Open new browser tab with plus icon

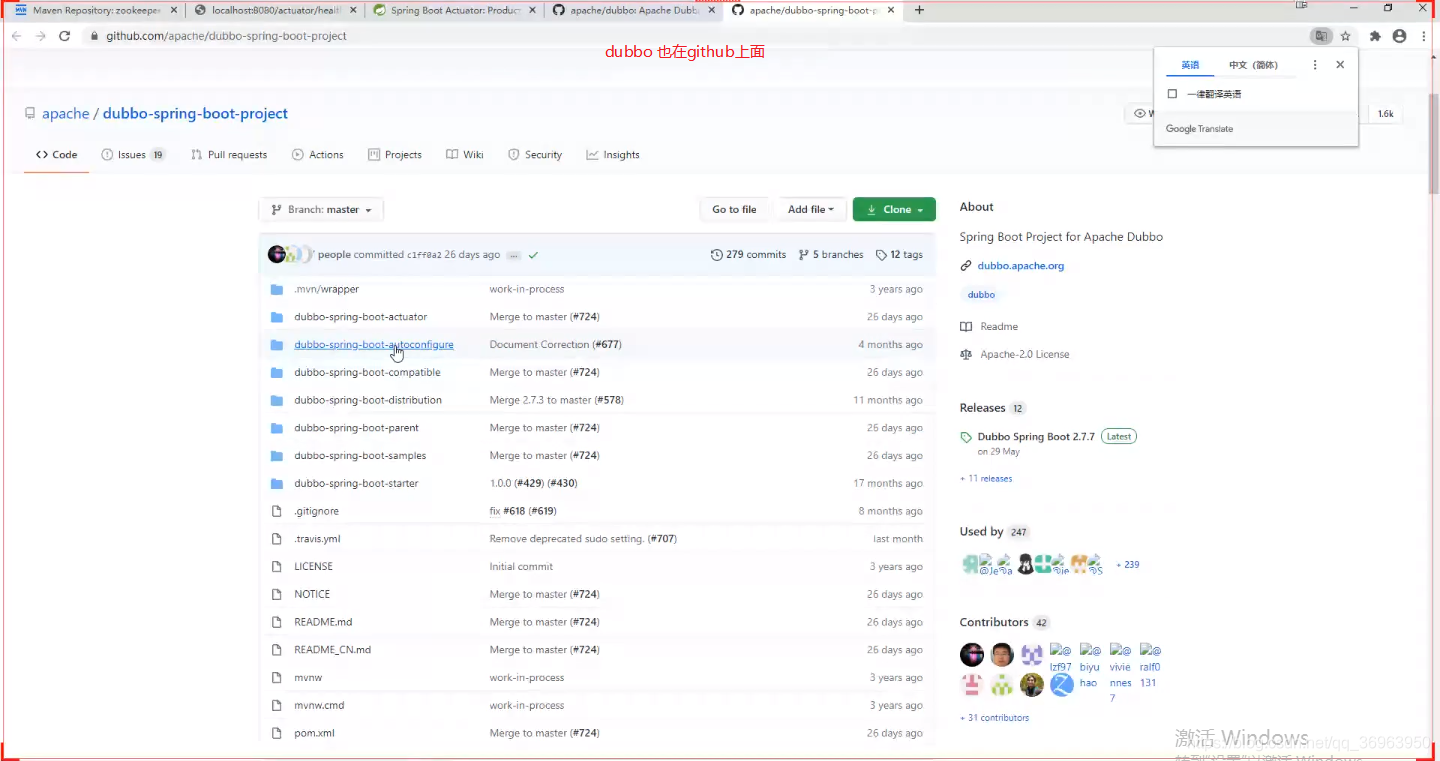pyautogui.click(x=920, y=10)
